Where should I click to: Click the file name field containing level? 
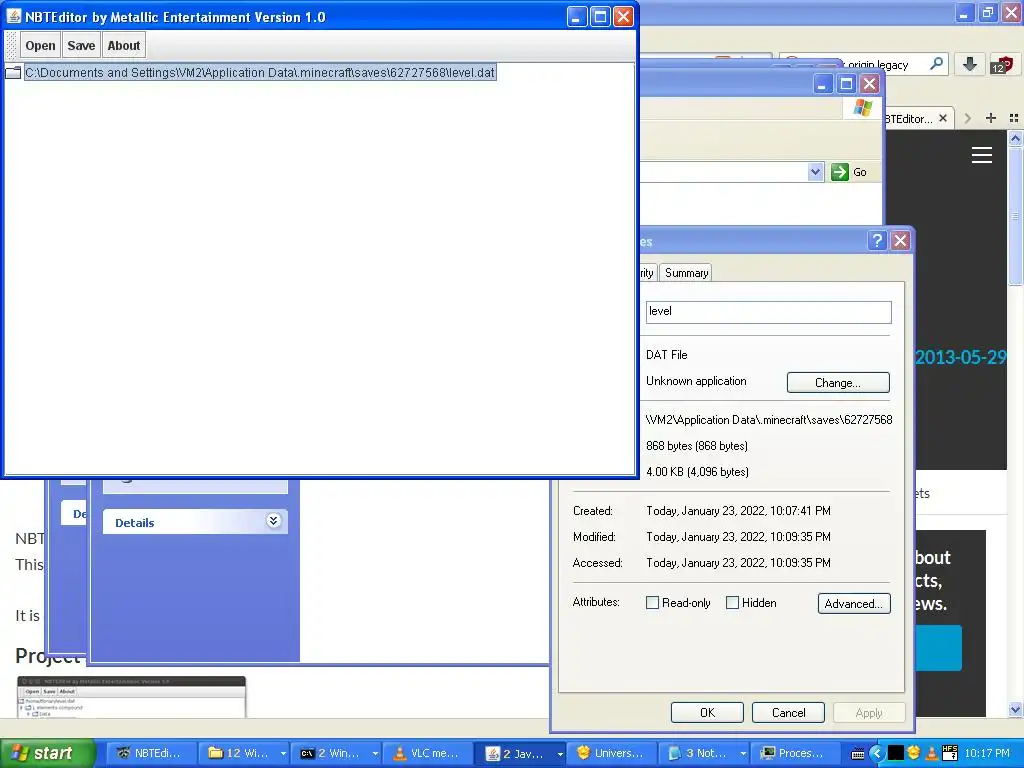(x=769, y=312)
